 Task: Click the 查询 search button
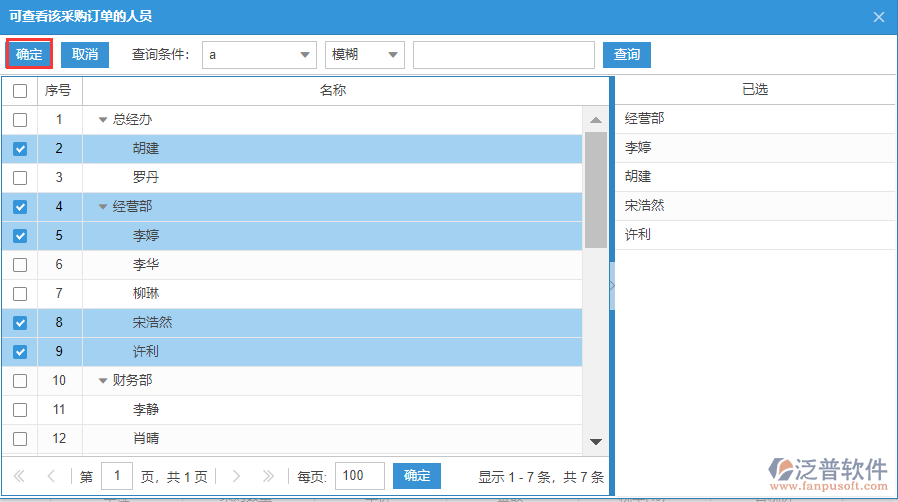[627, 54]
